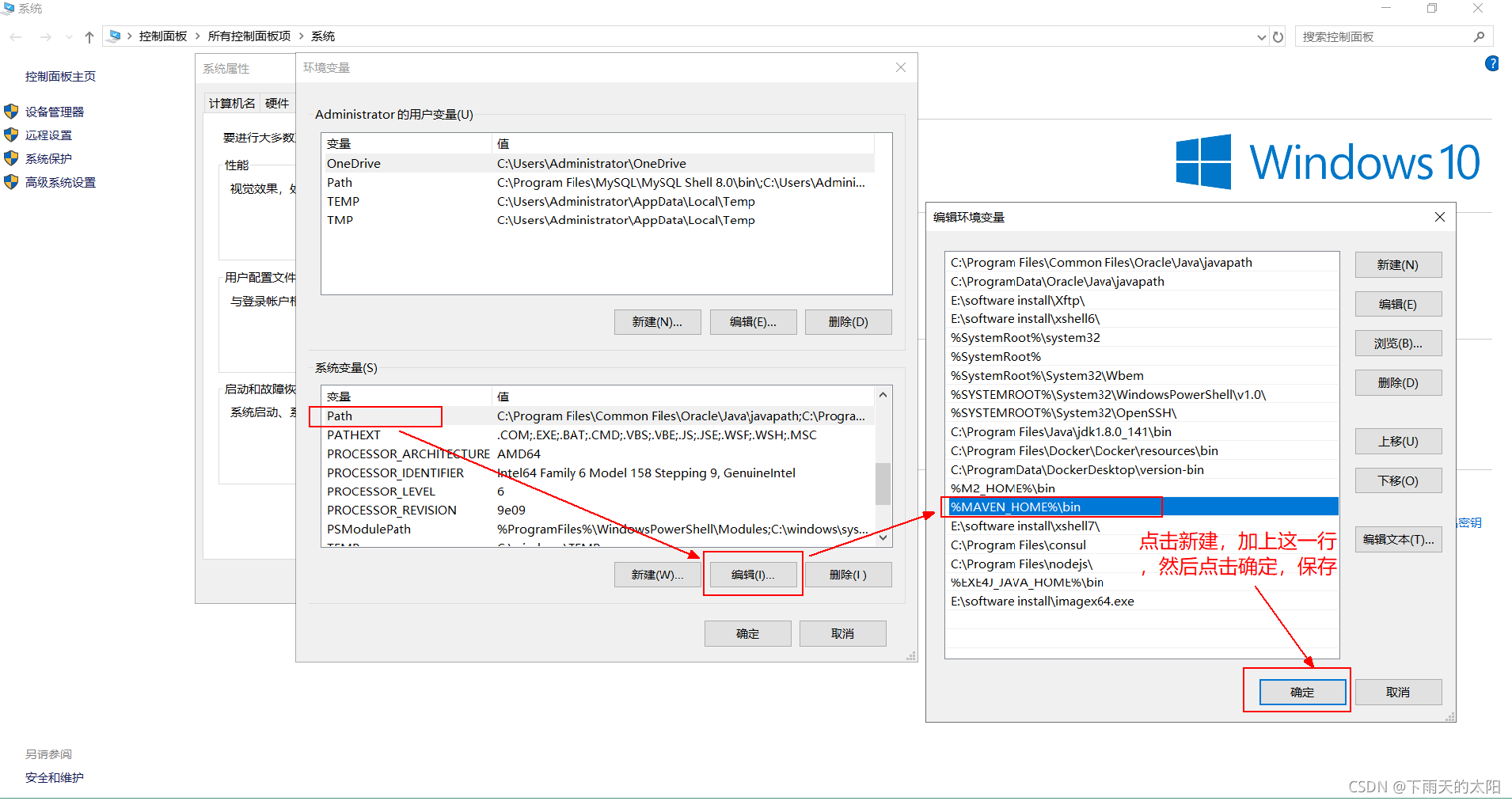Switch to the 硬件 tab
The image size is (1512, 801).
click(277, 103)
